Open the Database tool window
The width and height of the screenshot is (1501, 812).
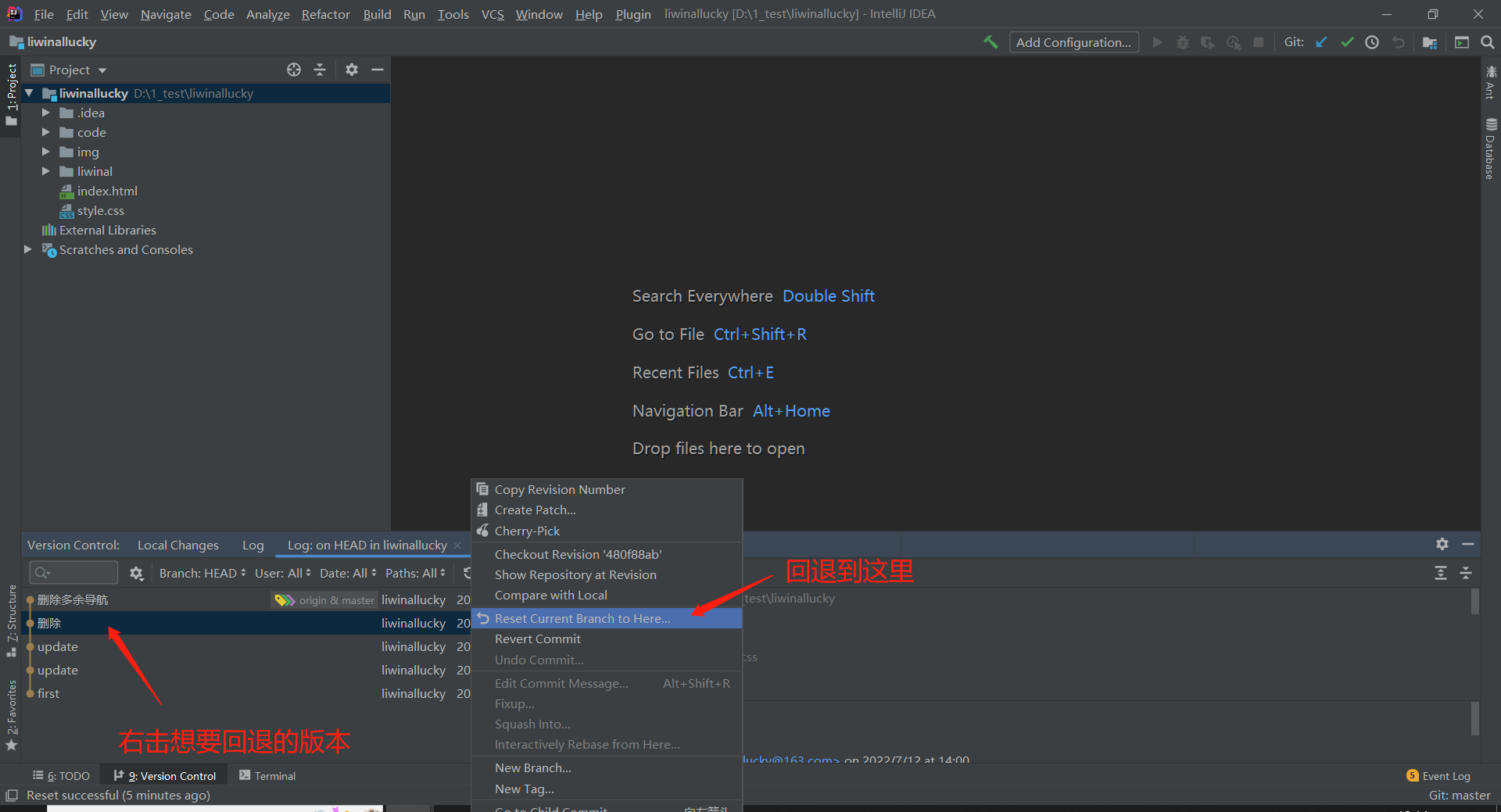pyautogui.click(x=1491, y=148)
